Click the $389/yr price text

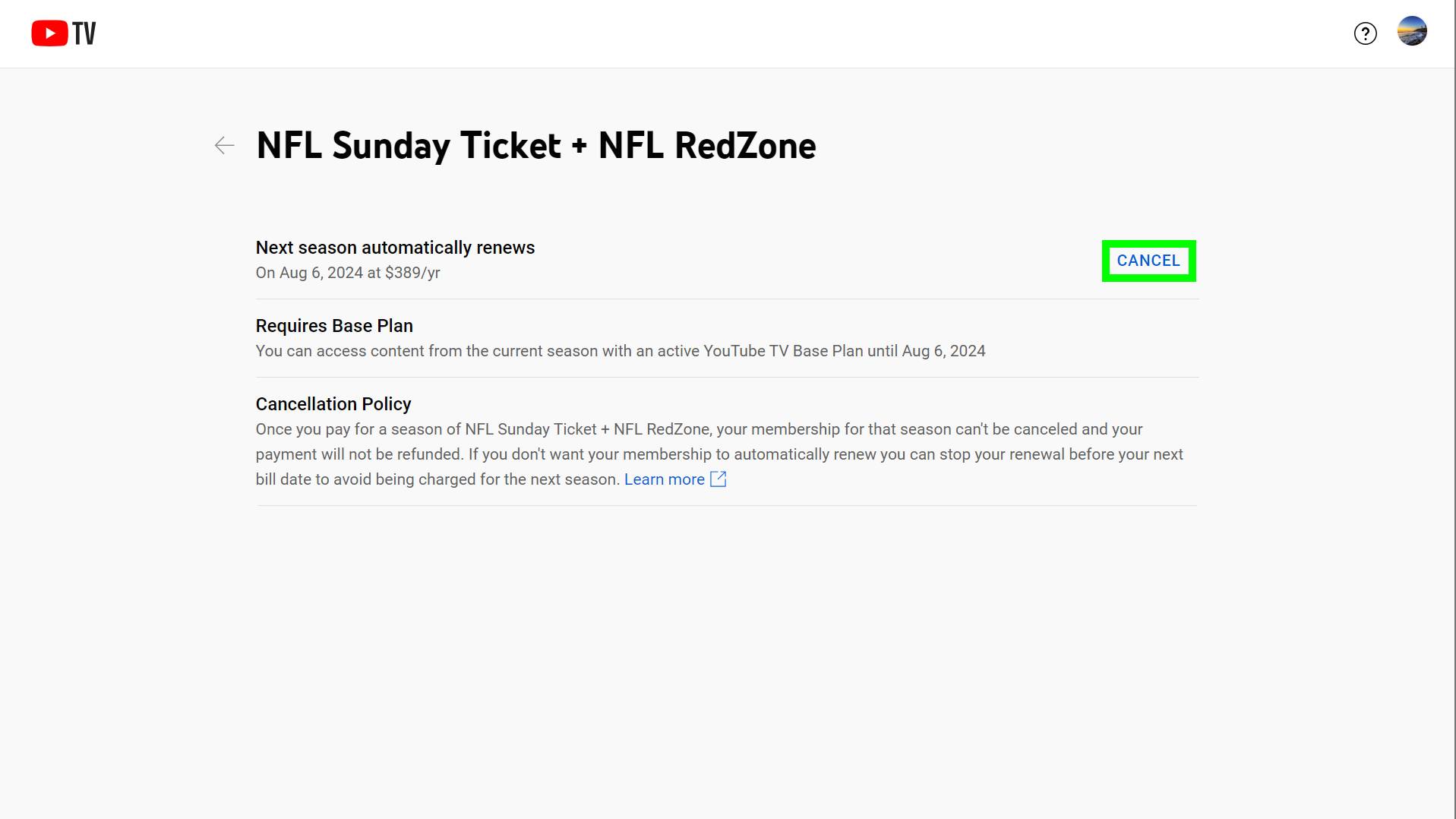coord(412,273)
